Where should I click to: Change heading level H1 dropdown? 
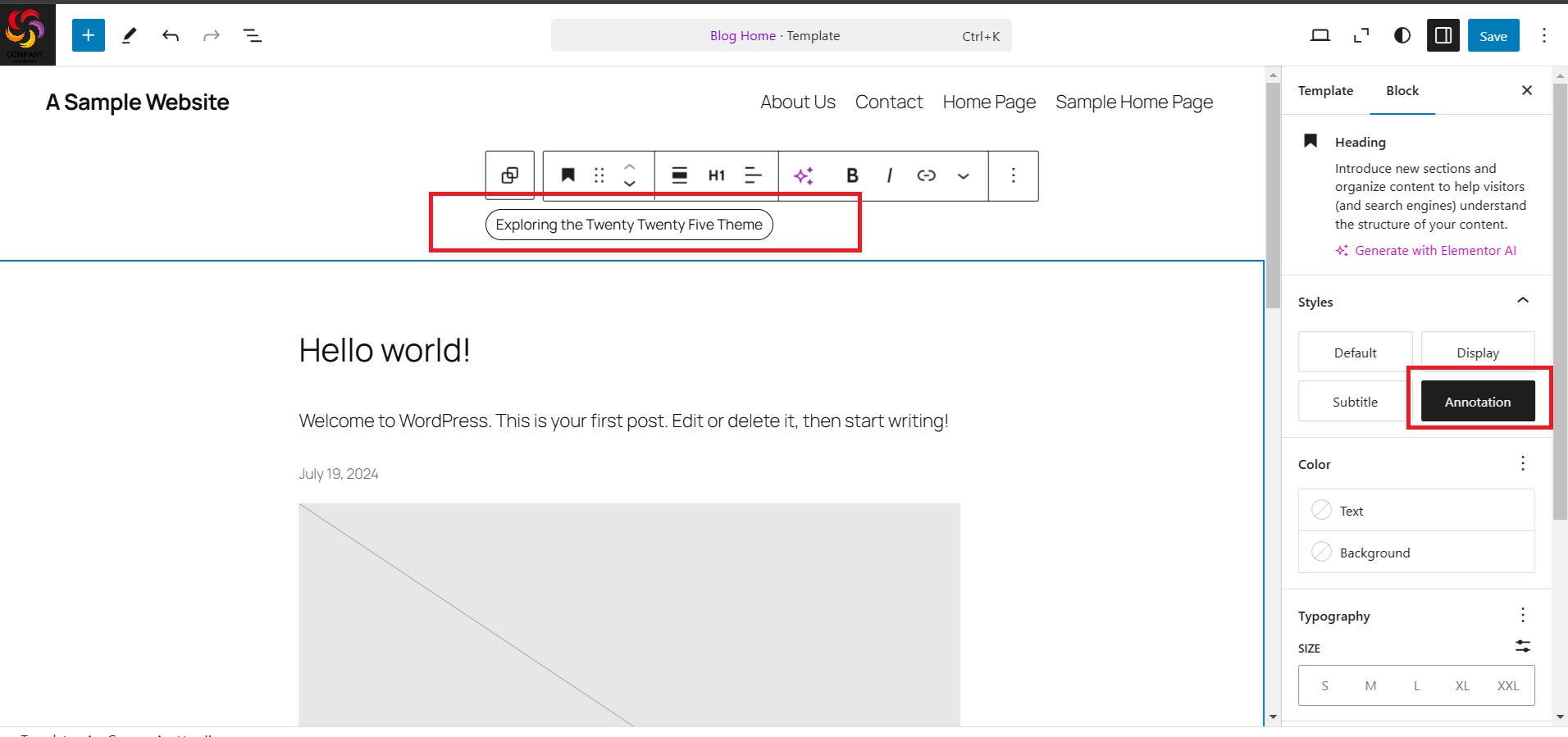click(717, 175)
